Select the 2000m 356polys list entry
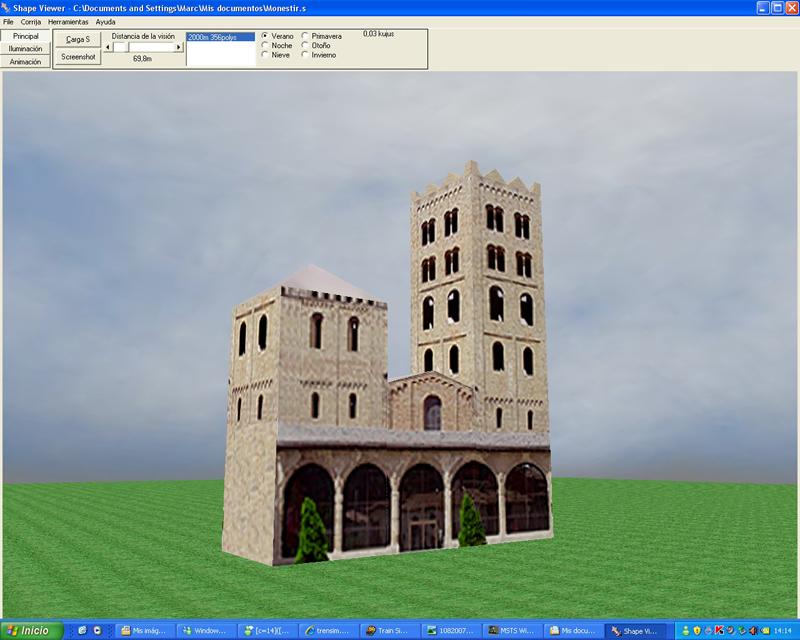Image resolution: width=800 pixels, height=640 pixels. tap(220, 37)
